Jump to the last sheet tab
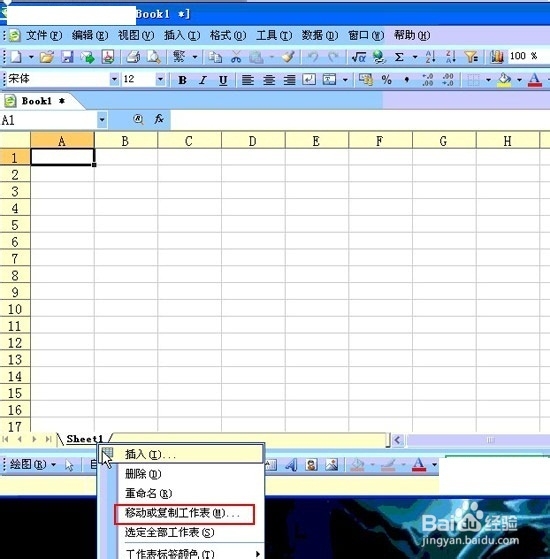 tap(48, 439)
